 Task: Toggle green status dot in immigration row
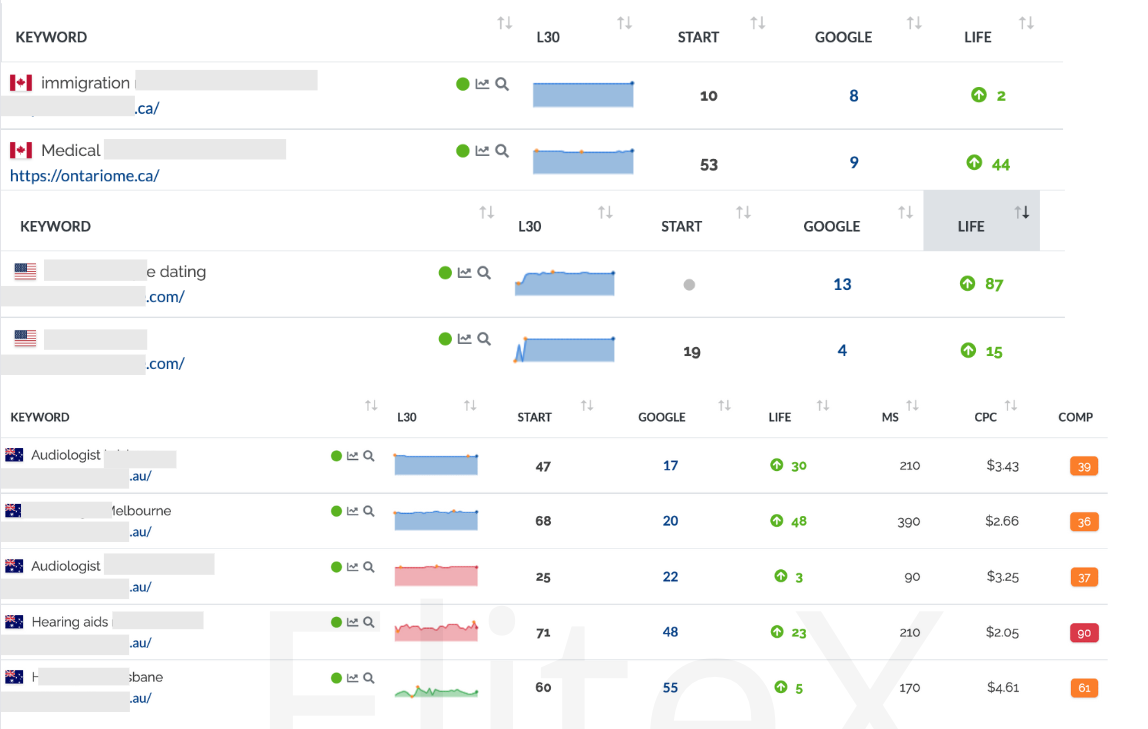coord(462,84)
